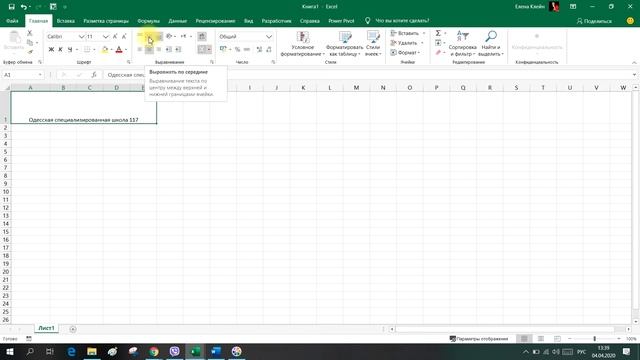
Task: Click Поделиться share button
Action: pos(594,21)
